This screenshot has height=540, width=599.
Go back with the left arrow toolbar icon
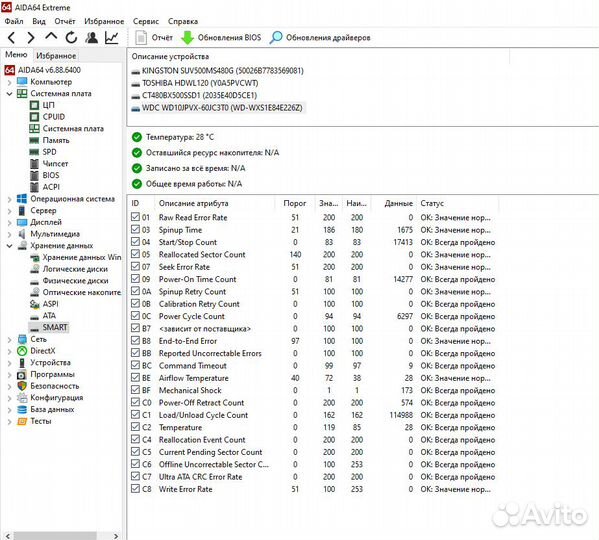pos(11,37)
